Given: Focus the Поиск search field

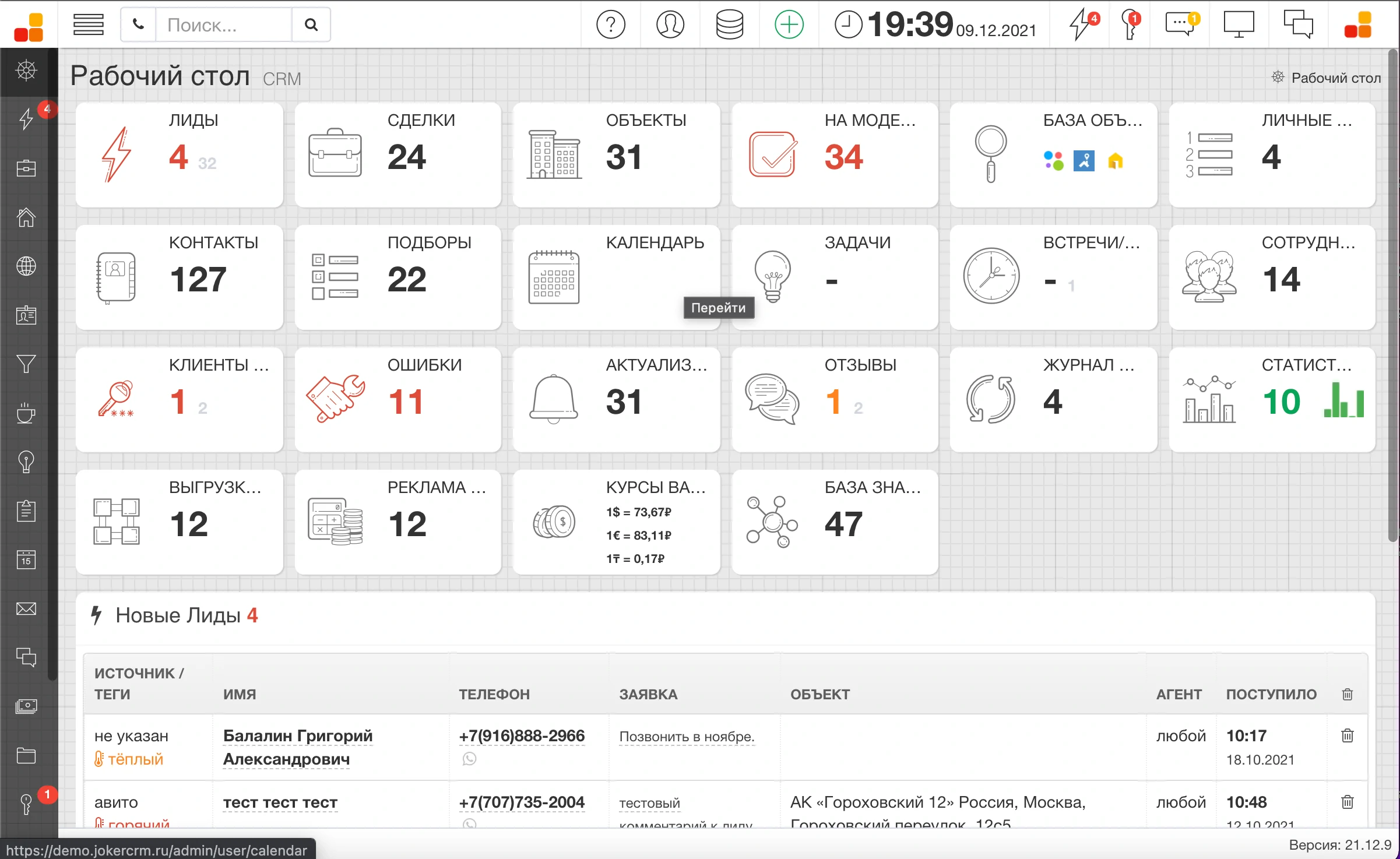Looking at the screenshot, I should (223, 24).
